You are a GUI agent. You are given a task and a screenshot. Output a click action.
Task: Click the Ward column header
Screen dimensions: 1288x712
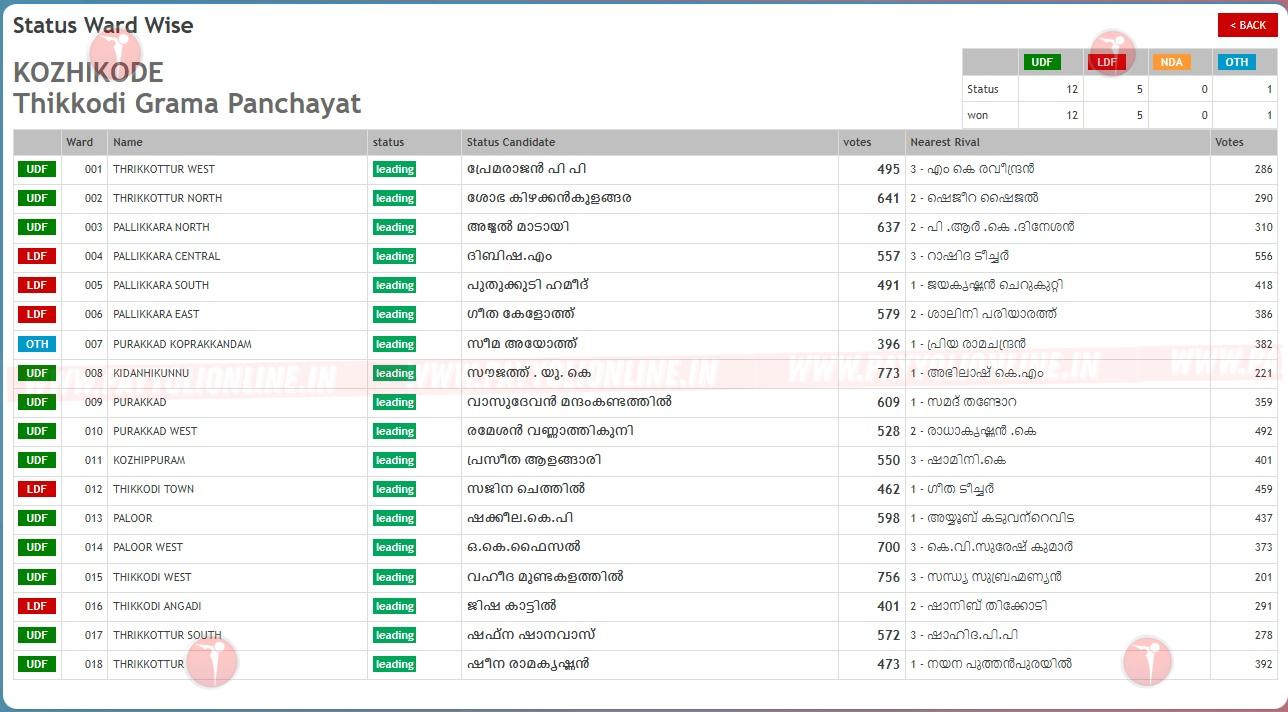click(80, 142)
